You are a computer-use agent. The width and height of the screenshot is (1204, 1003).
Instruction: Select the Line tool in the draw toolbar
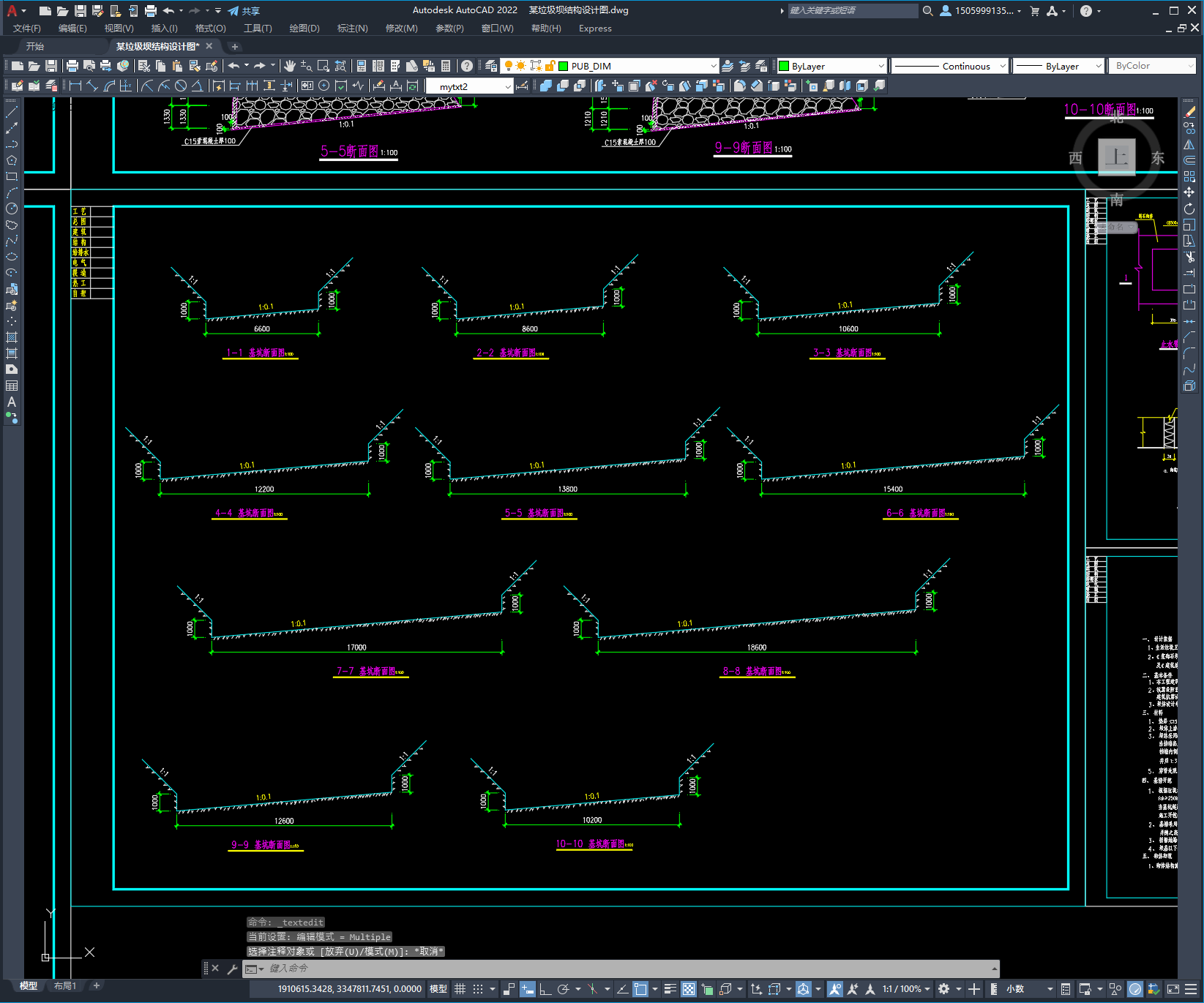click(12, 112)
